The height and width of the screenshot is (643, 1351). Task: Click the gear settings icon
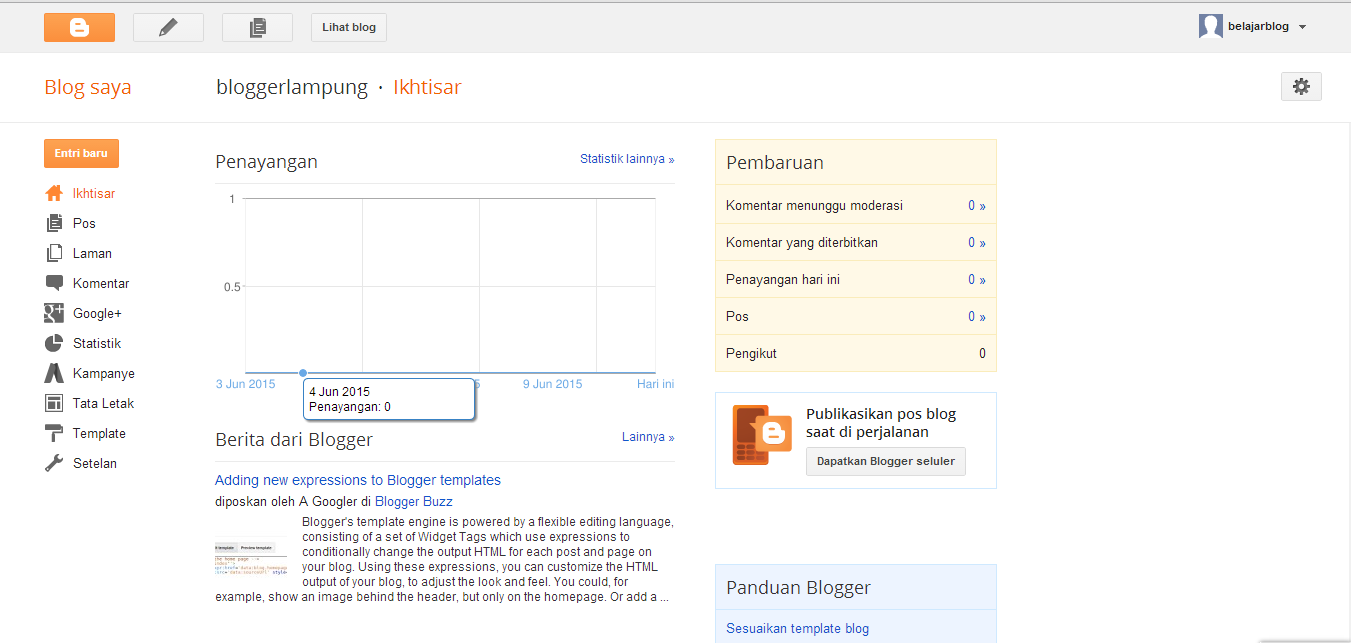click(x=1301, y=87)
